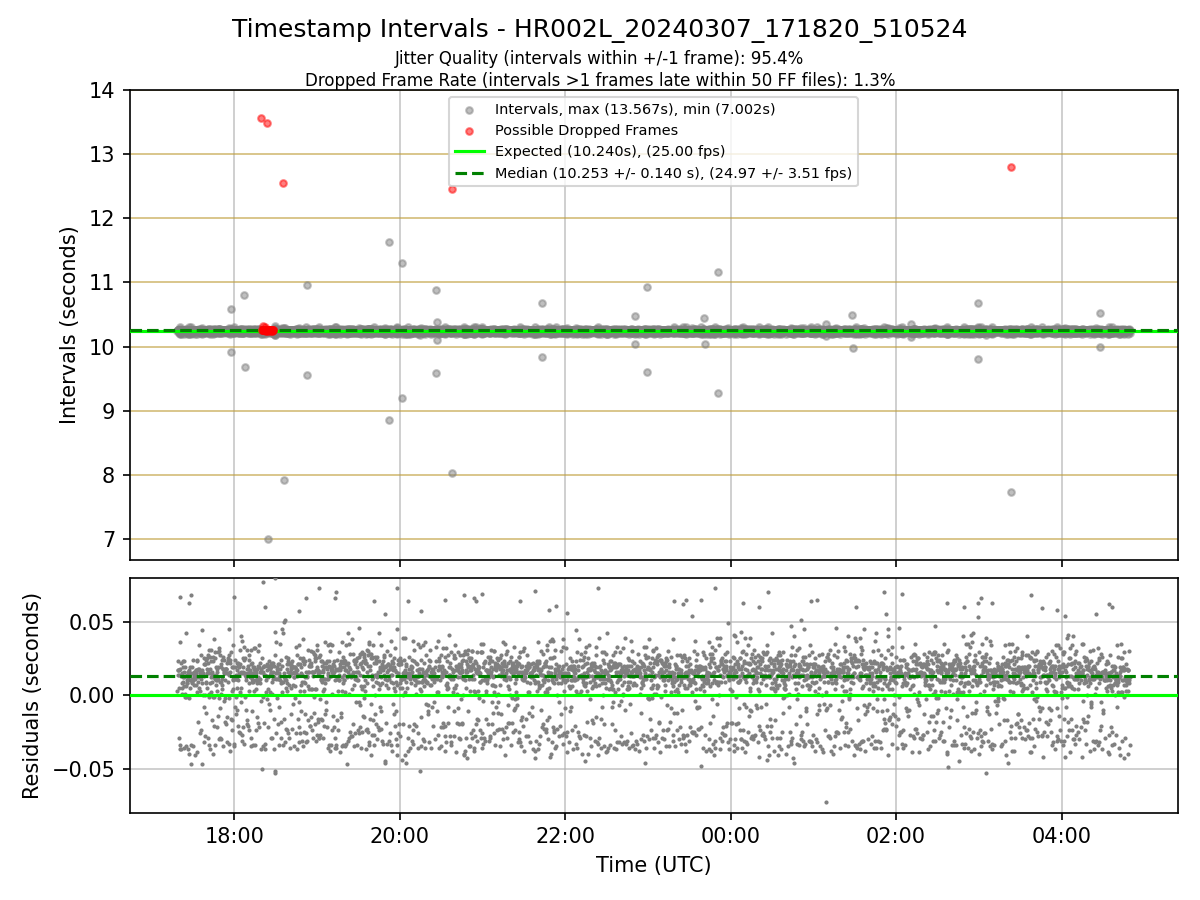
Task: Click the '22:00' x-axis tick label
Action: click(x=565, y=834)
